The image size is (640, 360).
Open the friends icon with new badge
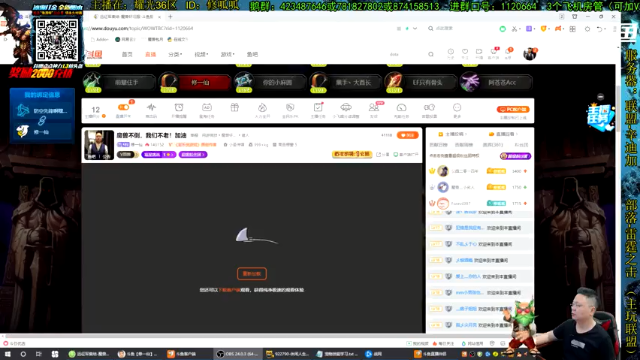click(x=373, y=107)
